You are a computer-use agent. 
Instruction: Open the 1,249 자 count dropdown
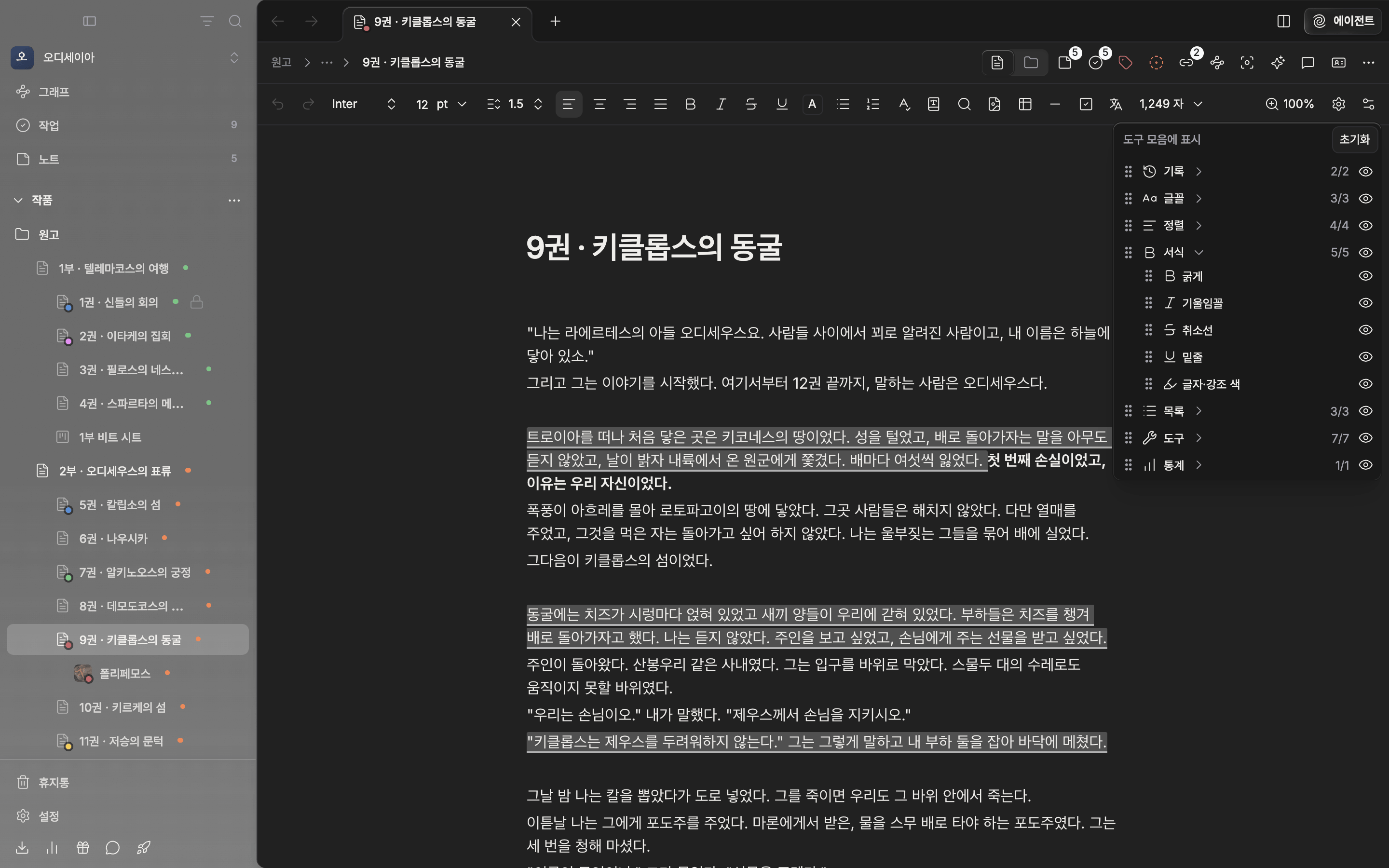(1171, 104)
